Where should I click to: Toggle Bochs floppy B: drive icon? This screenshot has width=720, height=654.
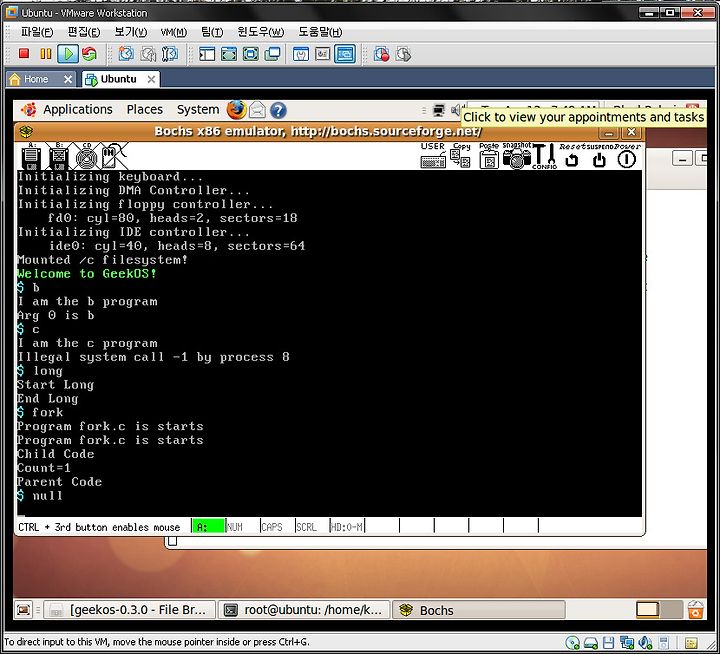(59, 156)
